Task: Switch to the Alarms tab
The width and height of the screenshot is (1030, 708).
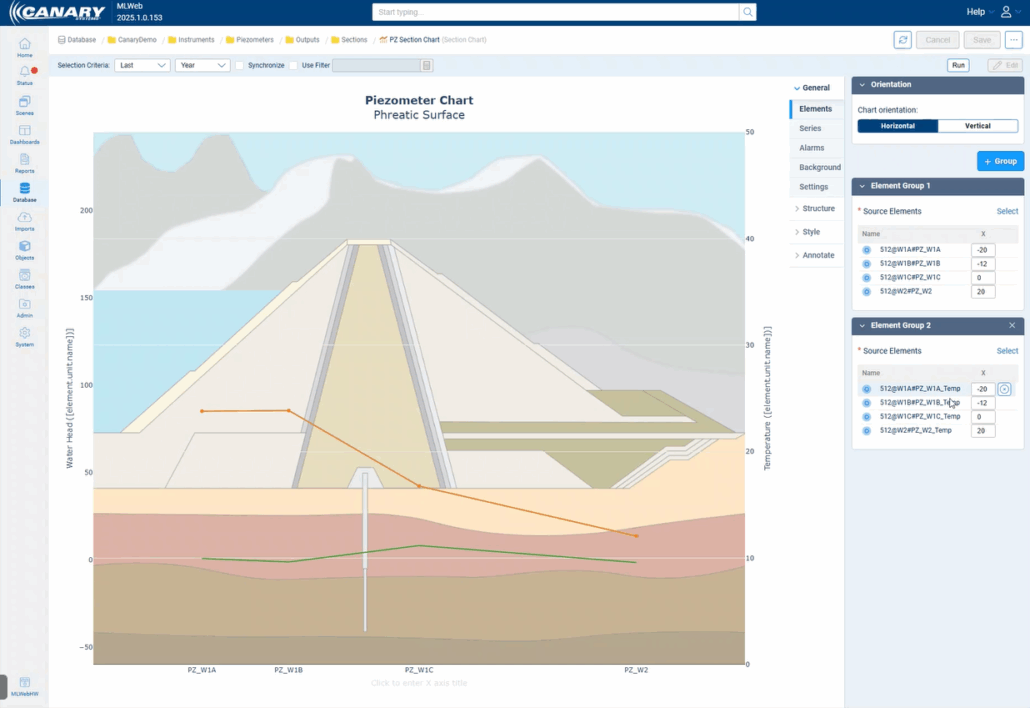Action: [811, 148]
